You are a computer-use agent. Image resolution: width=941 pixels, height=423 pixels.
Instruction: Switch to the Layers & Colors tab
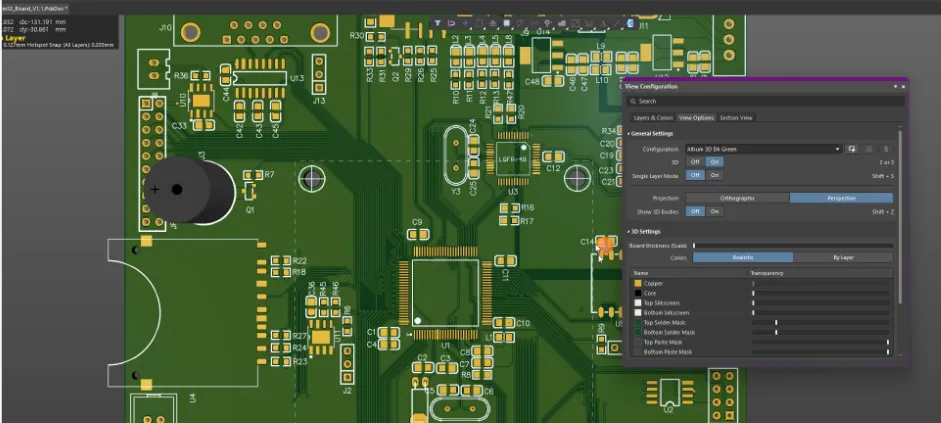(x=654, y=118)
